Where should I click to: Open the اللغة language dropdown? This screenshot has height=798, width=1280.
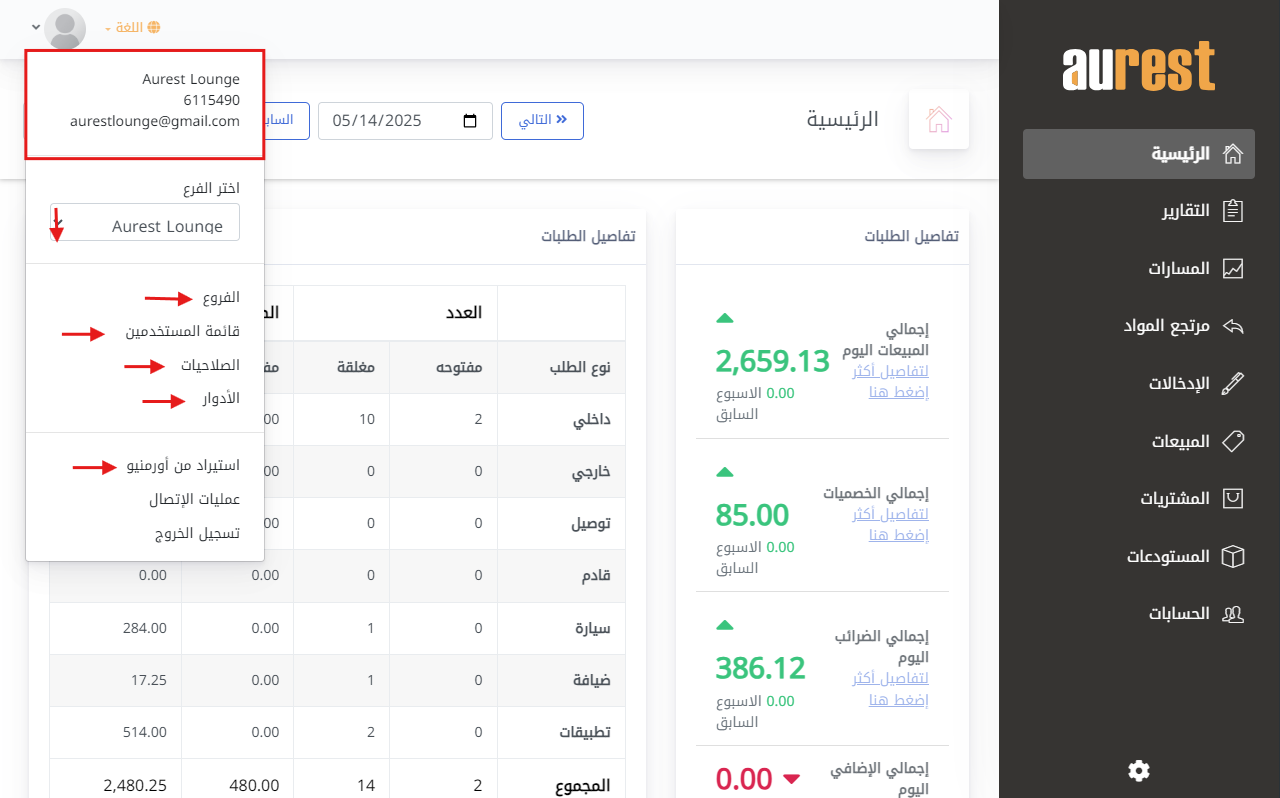(132, 28)
